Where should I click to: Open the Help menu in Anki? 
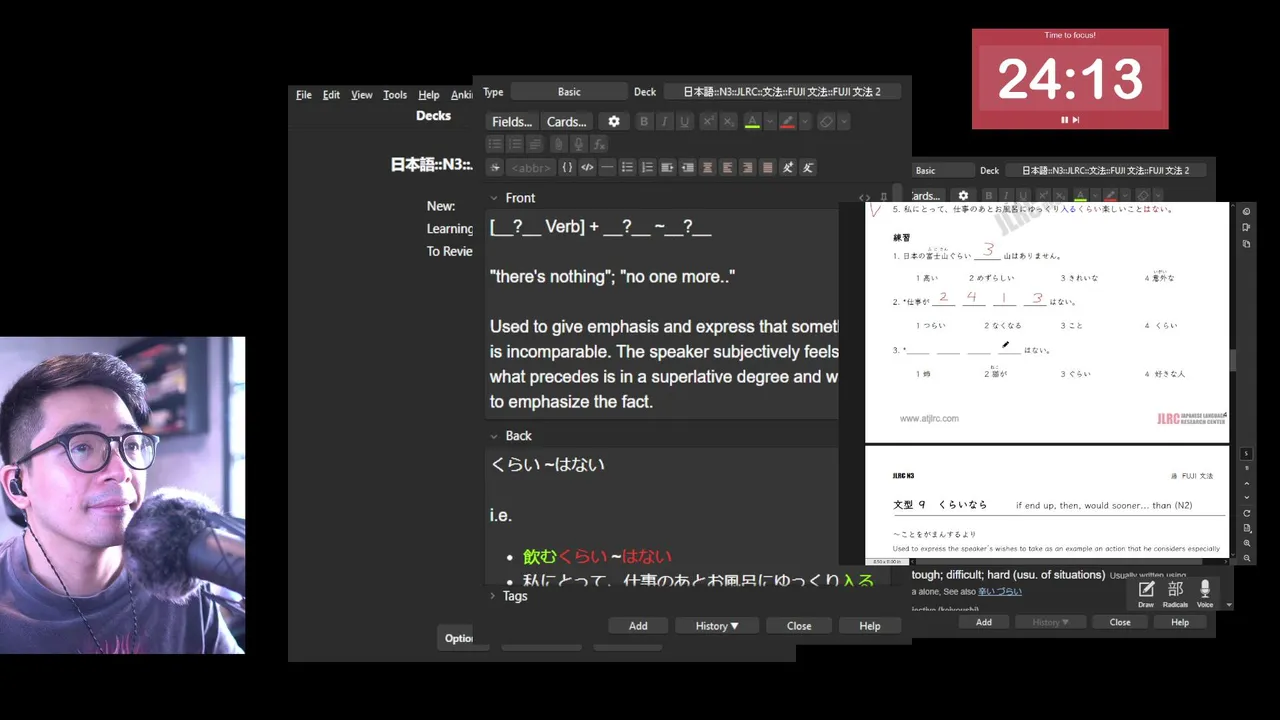click(429, 95)
